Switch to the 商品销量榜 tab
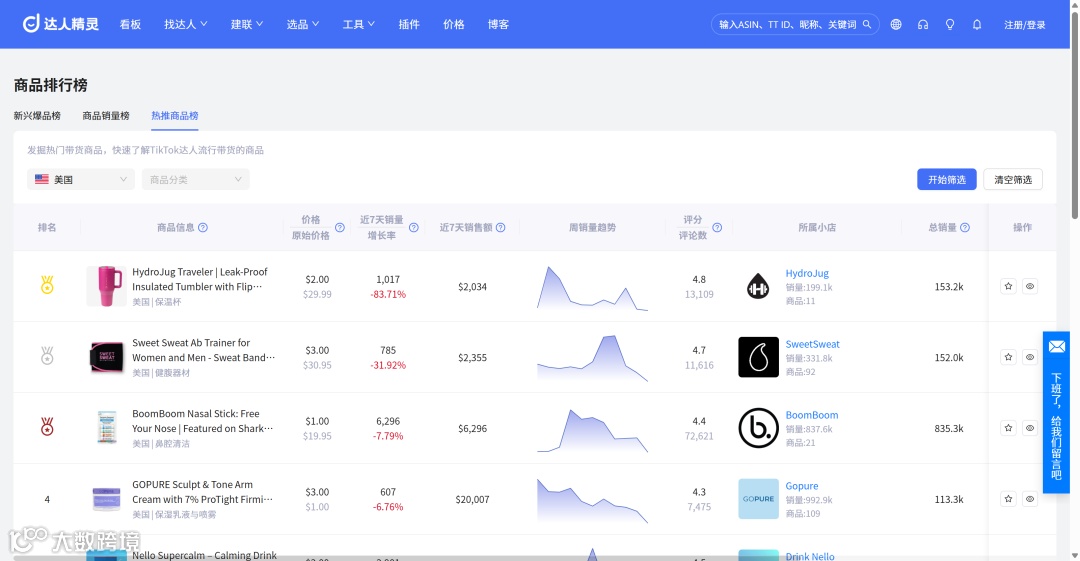The width and height of the screenshot is (1080, 561). [106, 116]
